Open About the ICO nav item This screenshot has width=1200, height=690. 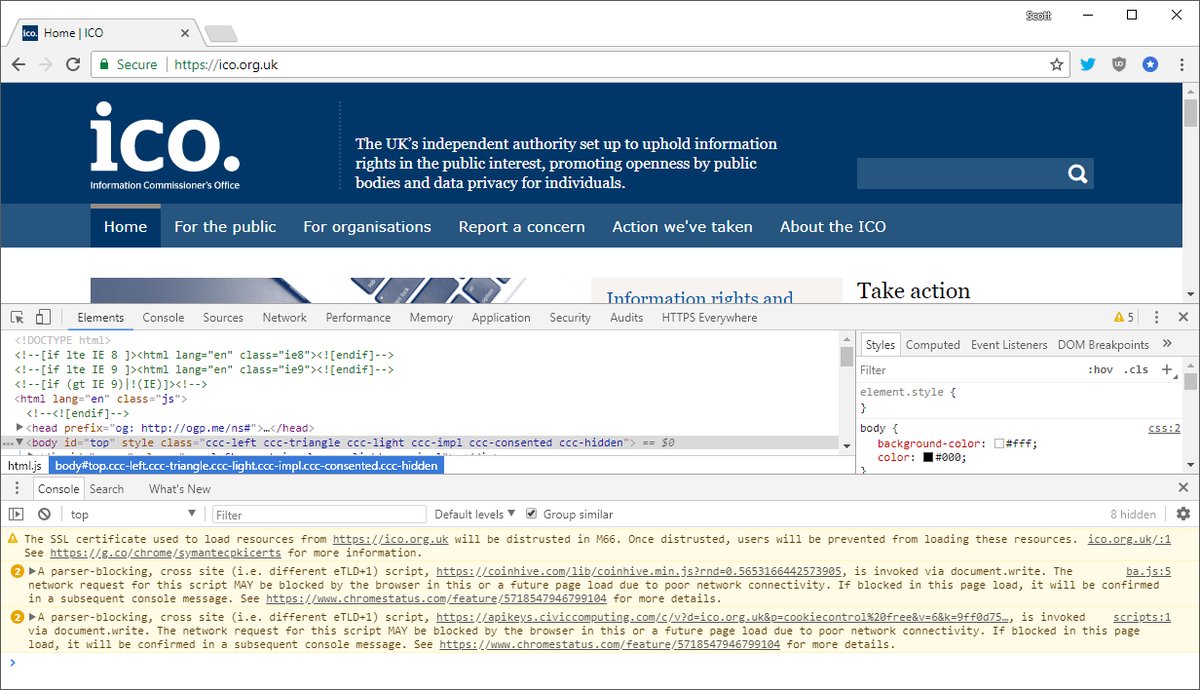pyautogui.click(x=833, y=226)
